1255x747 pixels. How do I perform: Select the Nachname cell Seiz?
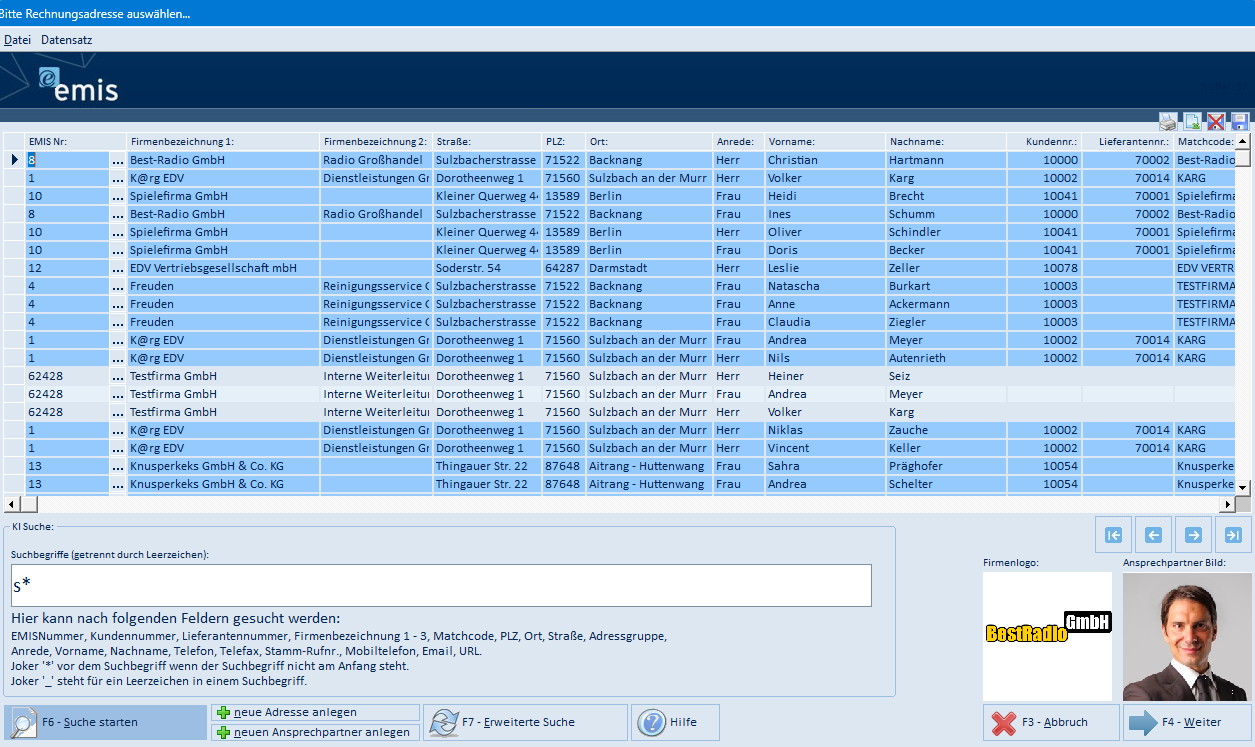(x=946, y=376)
